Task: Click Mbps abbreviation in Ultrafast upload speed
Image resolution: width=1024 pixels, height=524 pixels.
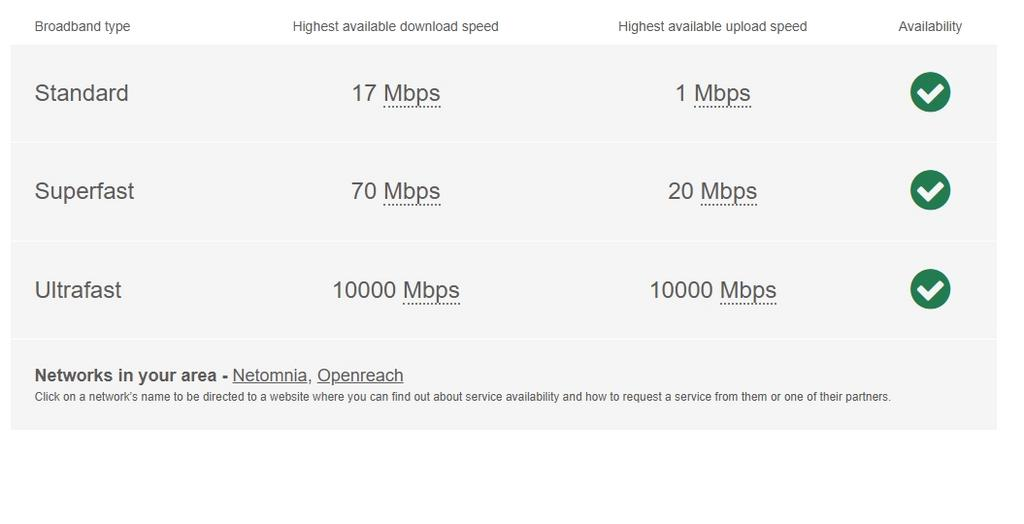Action: [748, 290]
